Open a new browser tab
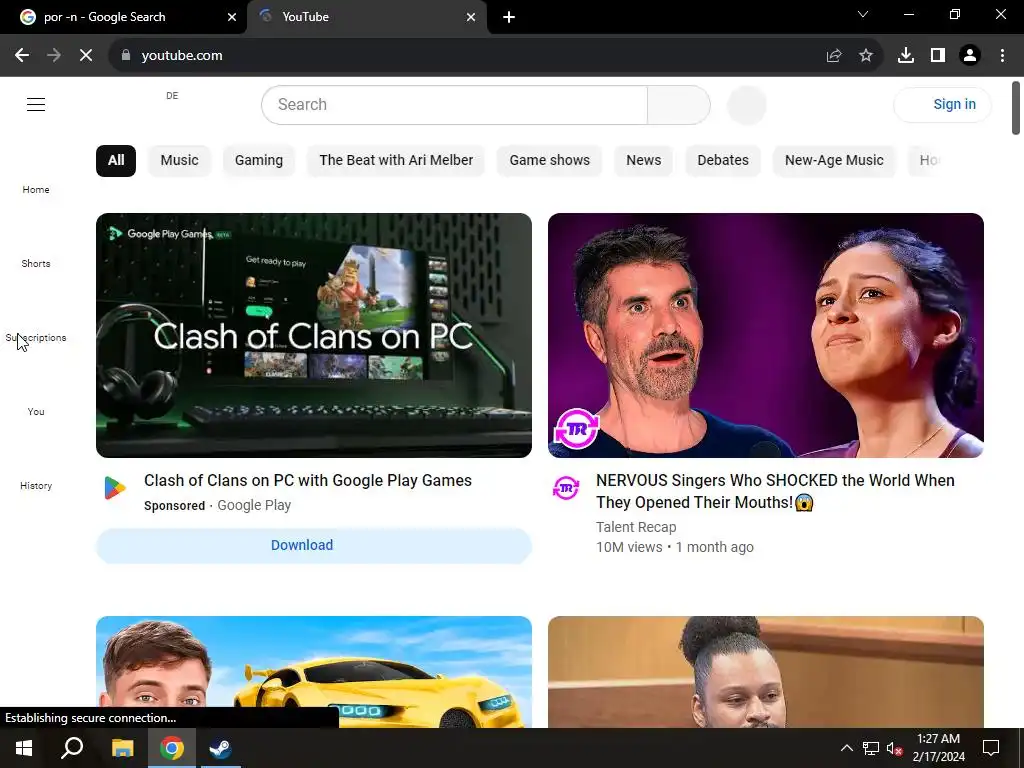The image size is (1024, 768). coord(509,17)
